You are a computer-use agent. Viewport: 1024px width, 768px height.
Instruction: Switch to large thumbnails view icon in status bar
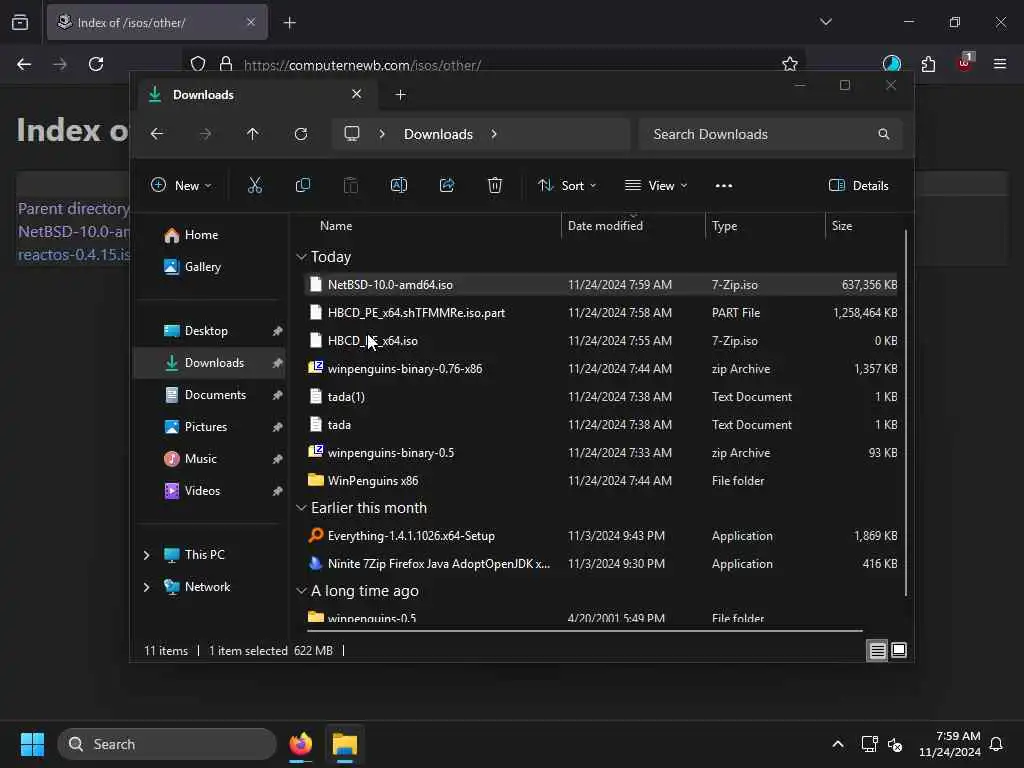click(899, 650)
